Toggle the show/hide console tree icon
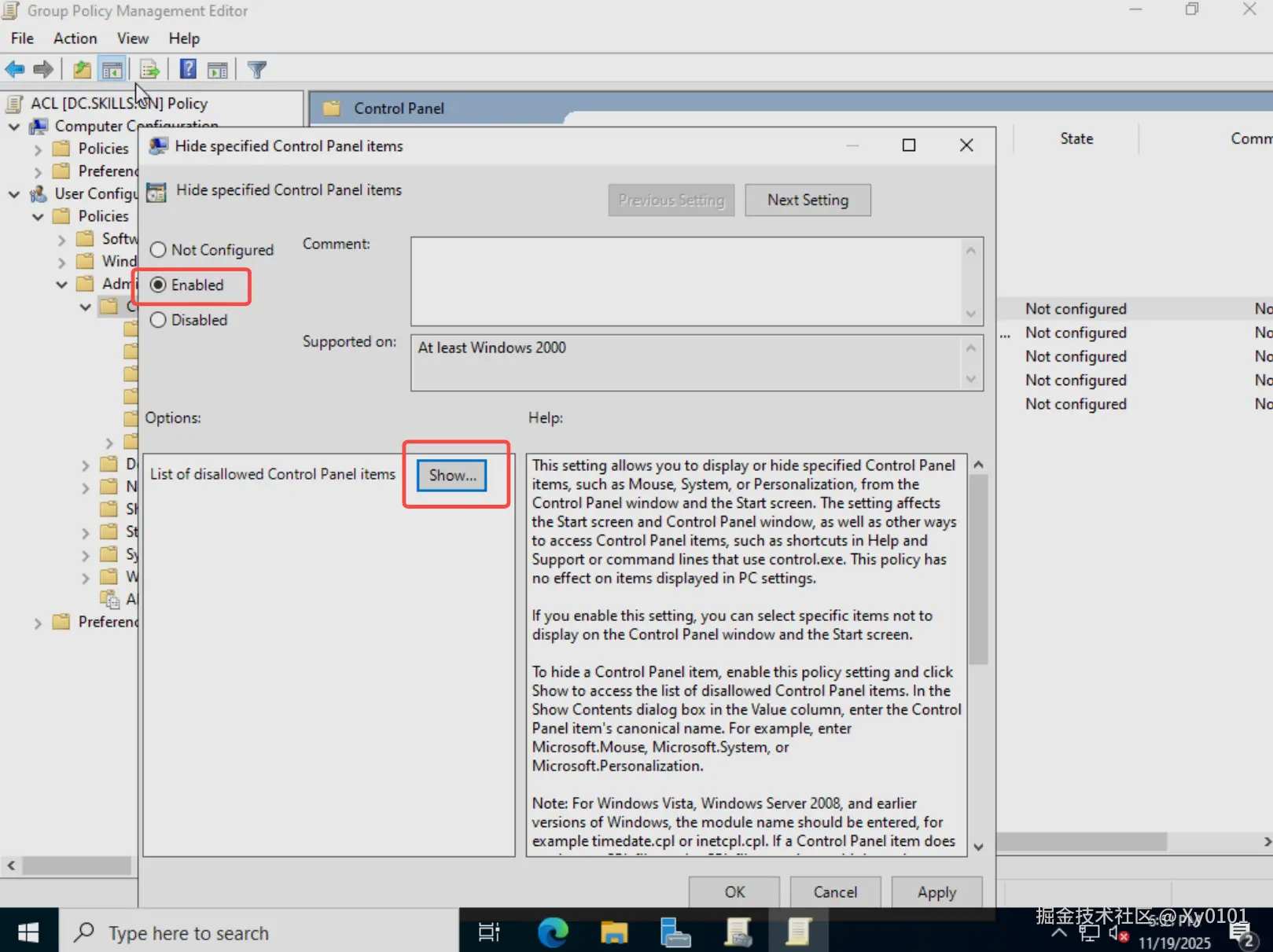 112,69
